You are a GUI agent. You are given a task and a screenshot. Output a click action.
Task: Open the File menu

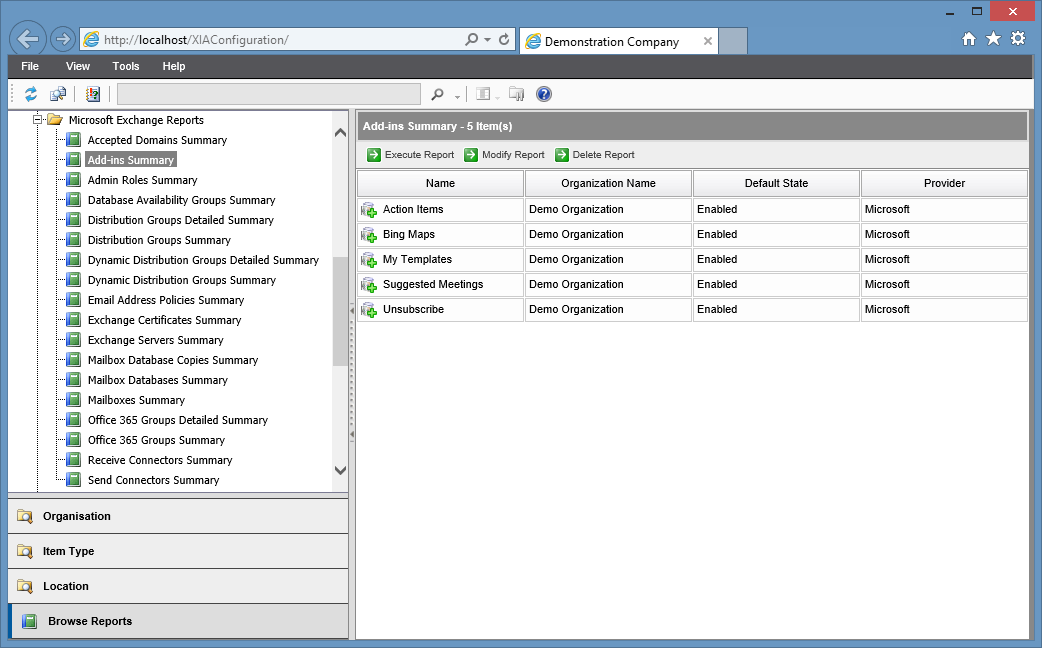click(30, 66)
